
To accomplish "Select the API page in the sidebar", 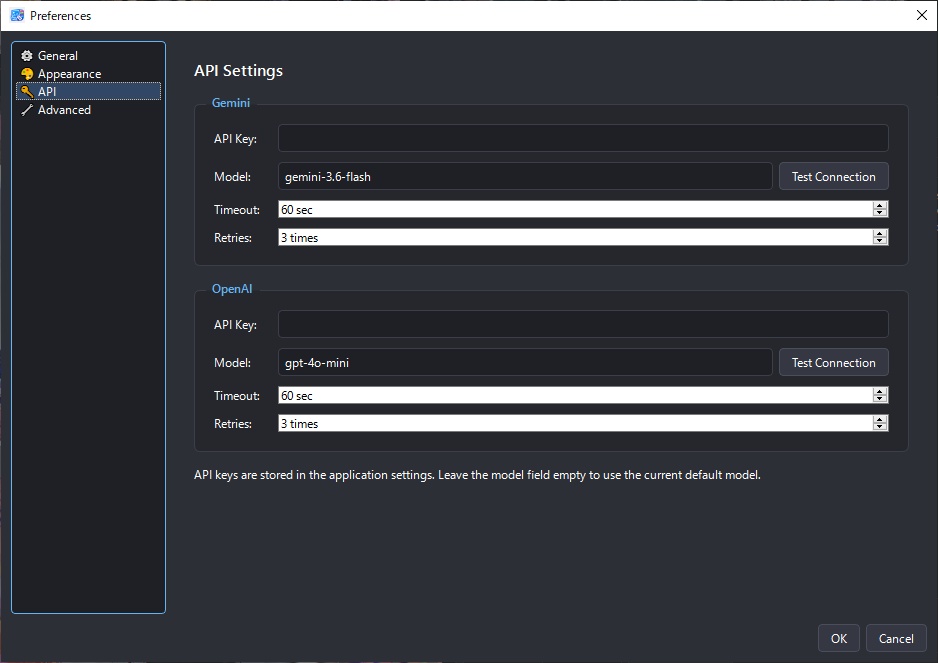I will pos(89,92).
